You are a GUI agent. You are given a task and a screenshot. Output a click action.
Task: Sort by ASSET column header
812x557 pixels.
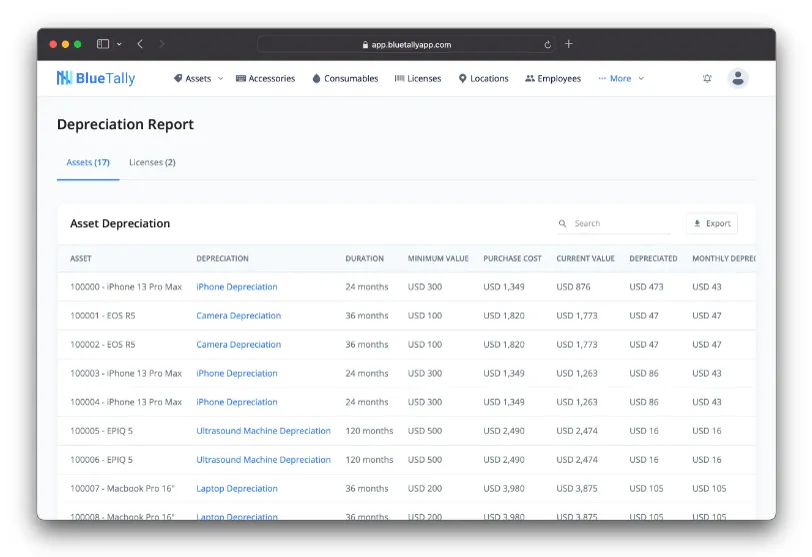(81, 258)
